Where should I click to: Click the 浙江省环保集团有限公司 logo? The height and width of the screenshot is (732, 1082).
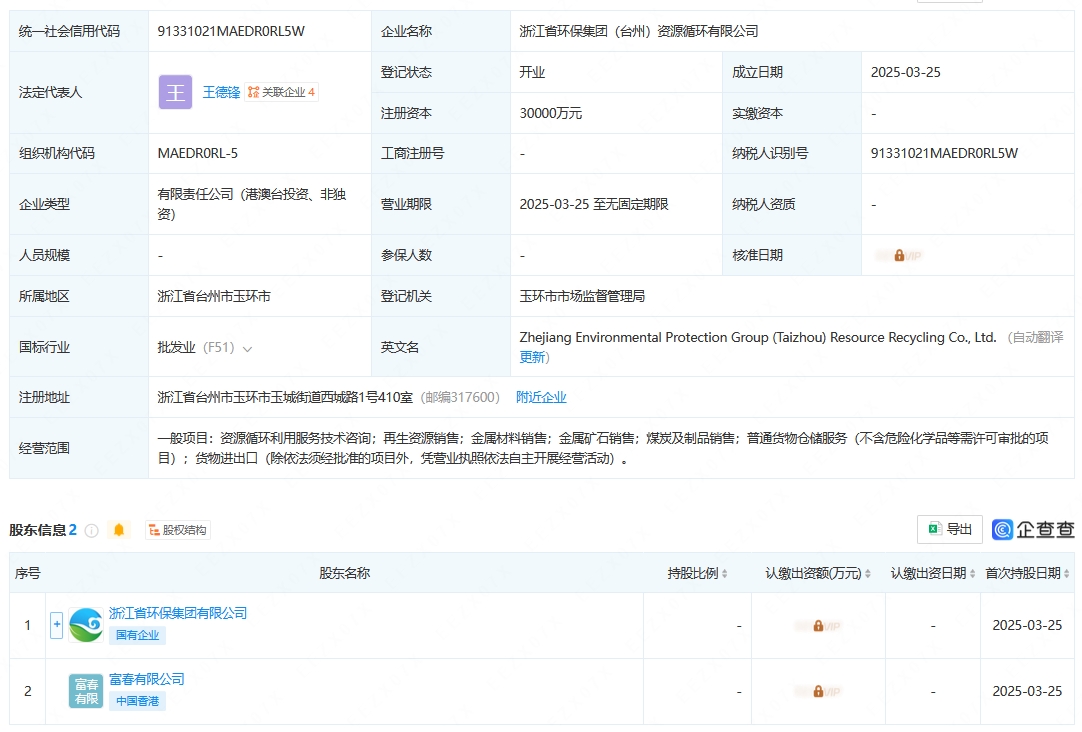click(x=86, y=625)
